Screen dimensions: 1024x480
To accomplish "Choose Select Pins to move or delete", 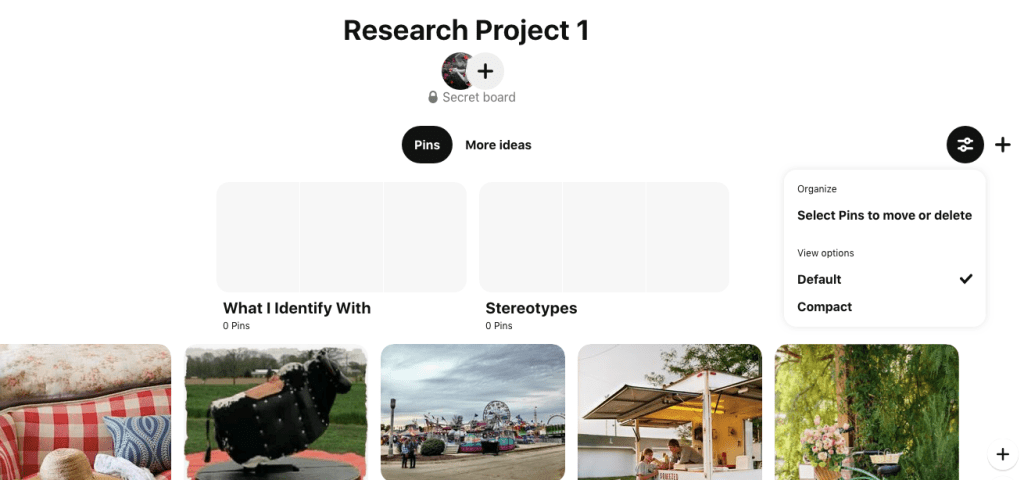I will 884,216.
